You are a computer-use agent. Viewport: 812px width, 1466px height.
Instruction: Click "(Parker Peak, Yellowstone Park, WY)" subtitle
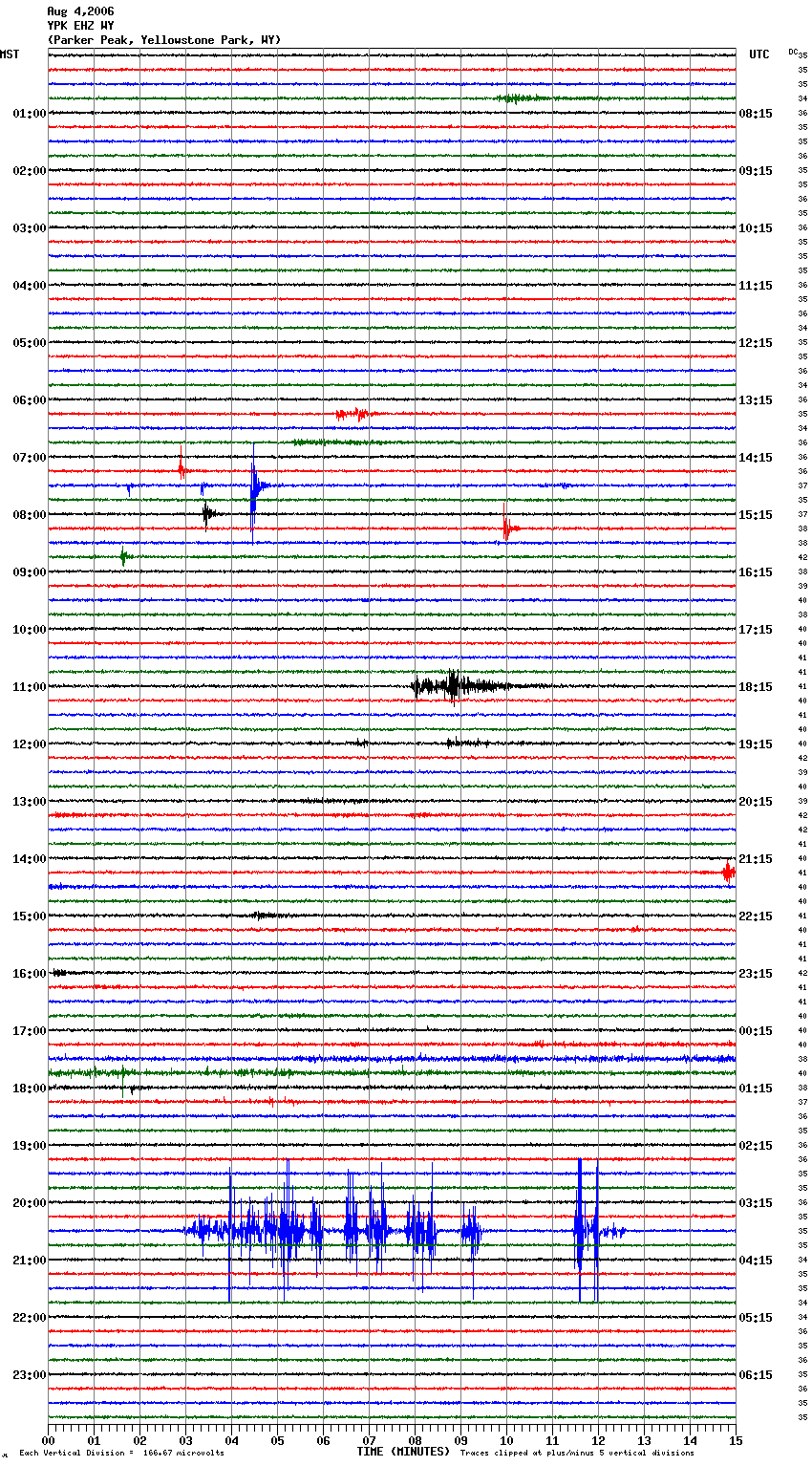(x=164, y=40)
